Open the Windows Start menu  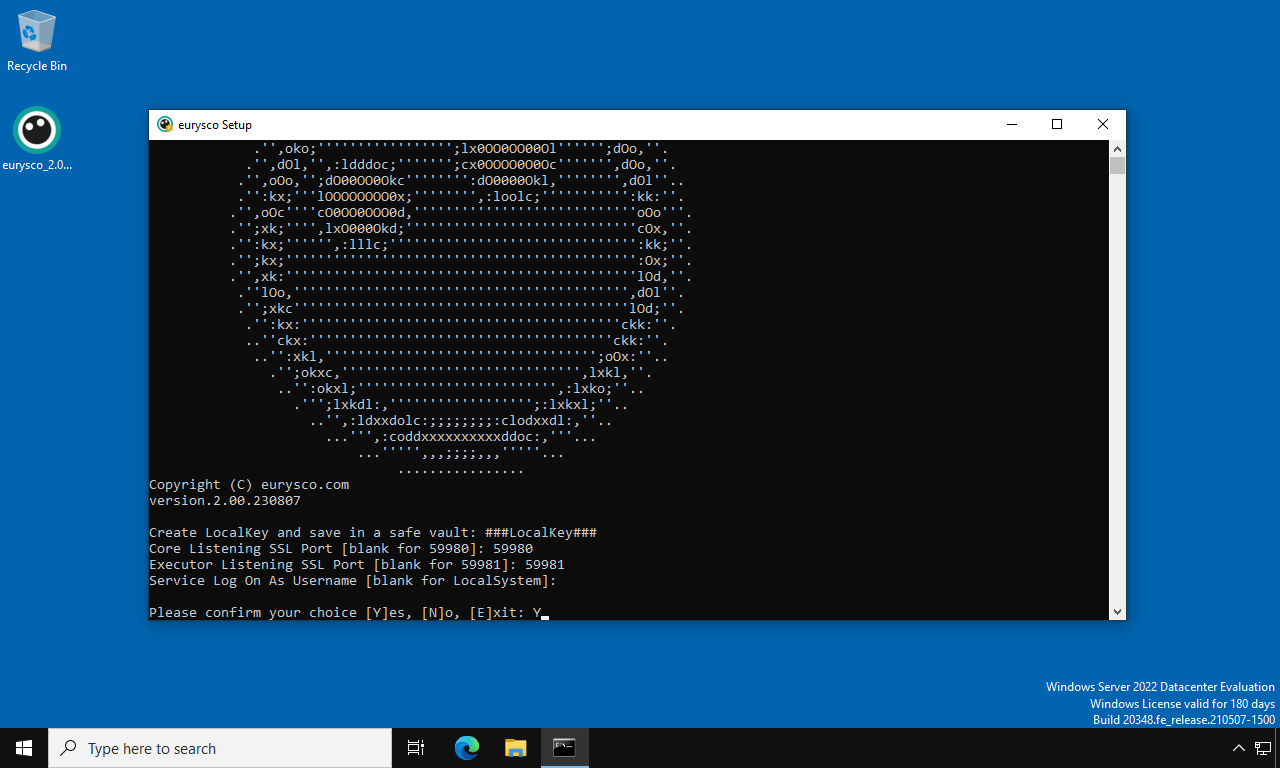click(x=24, y=748)
